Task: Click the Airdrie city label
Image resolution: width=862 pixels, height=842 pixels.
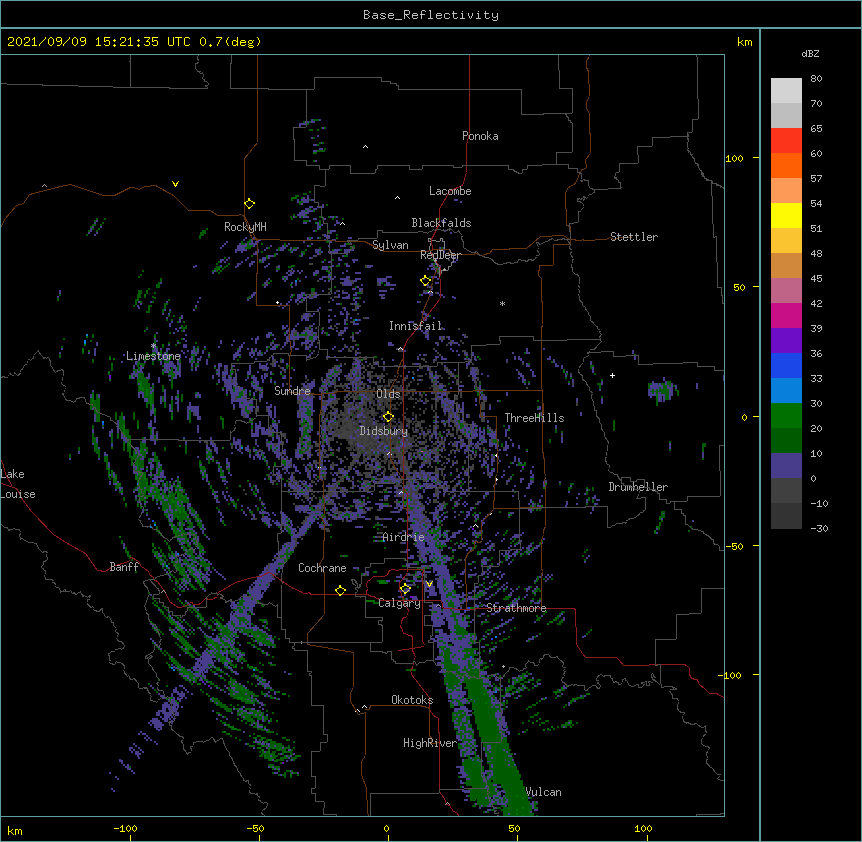Action: (404, 537)
